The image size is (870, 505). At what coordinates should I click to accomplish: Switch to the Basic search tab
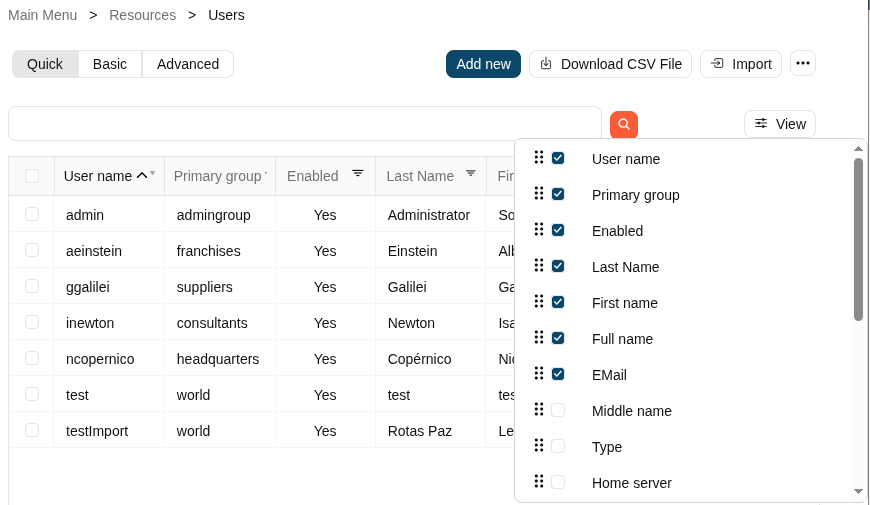[x=110, y=64]
